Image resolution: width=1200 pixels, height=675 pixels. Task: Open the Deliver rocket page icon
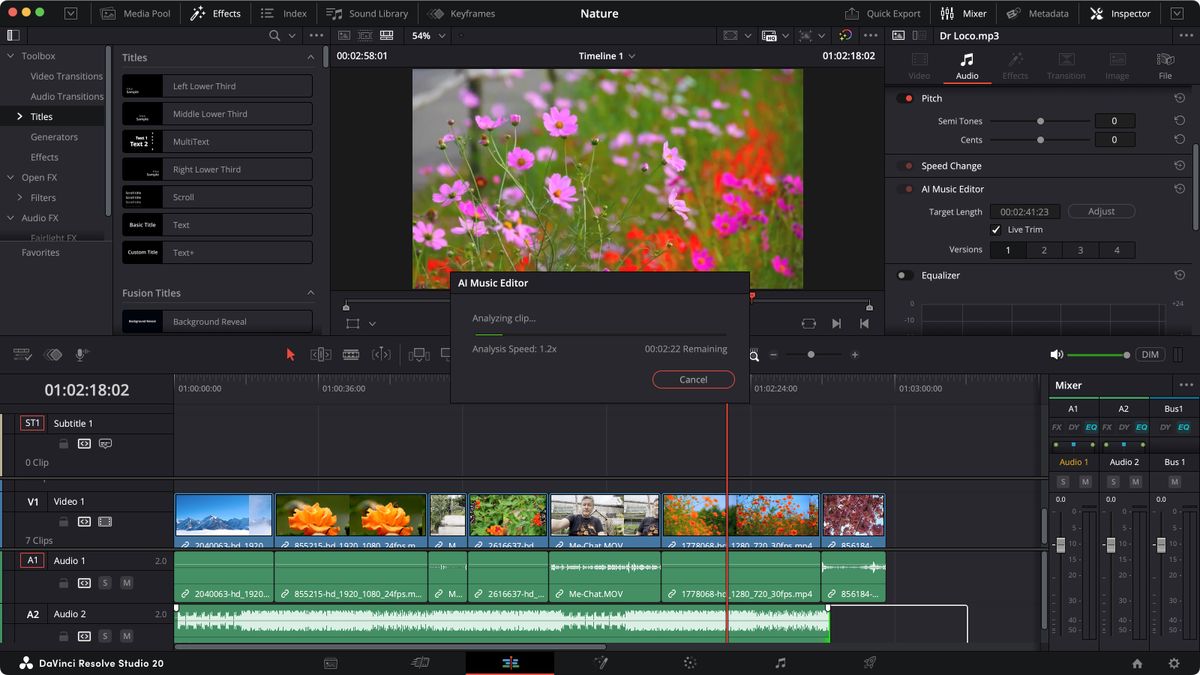(x=870, y=663)
